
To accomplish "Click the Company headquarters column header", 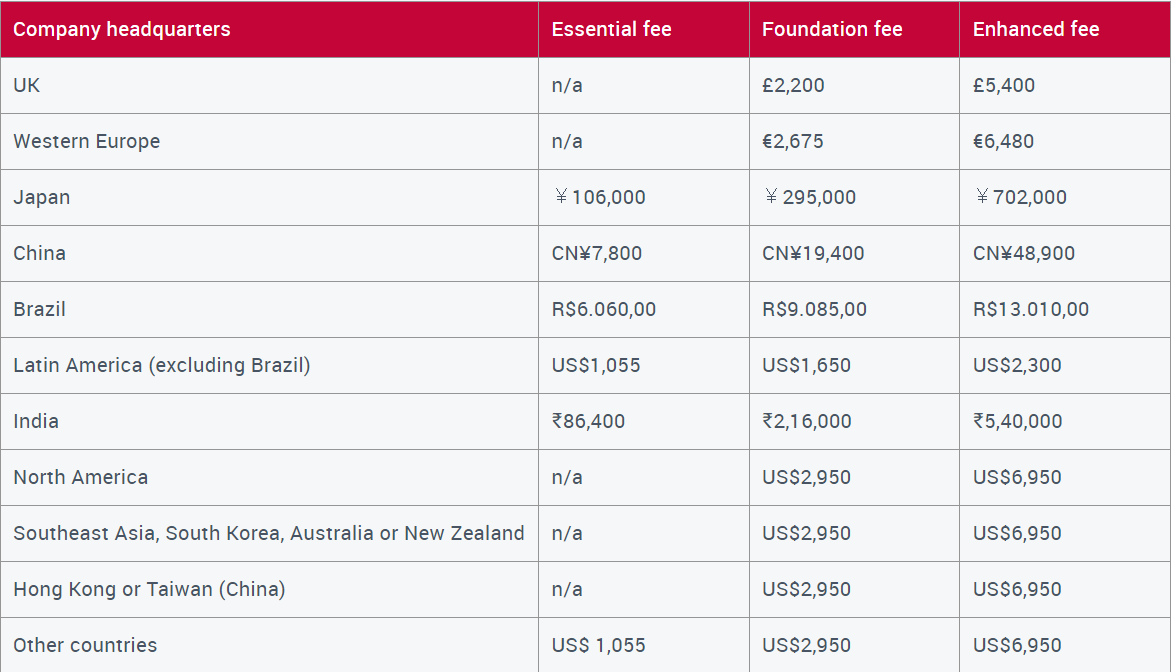I will 122,29.
